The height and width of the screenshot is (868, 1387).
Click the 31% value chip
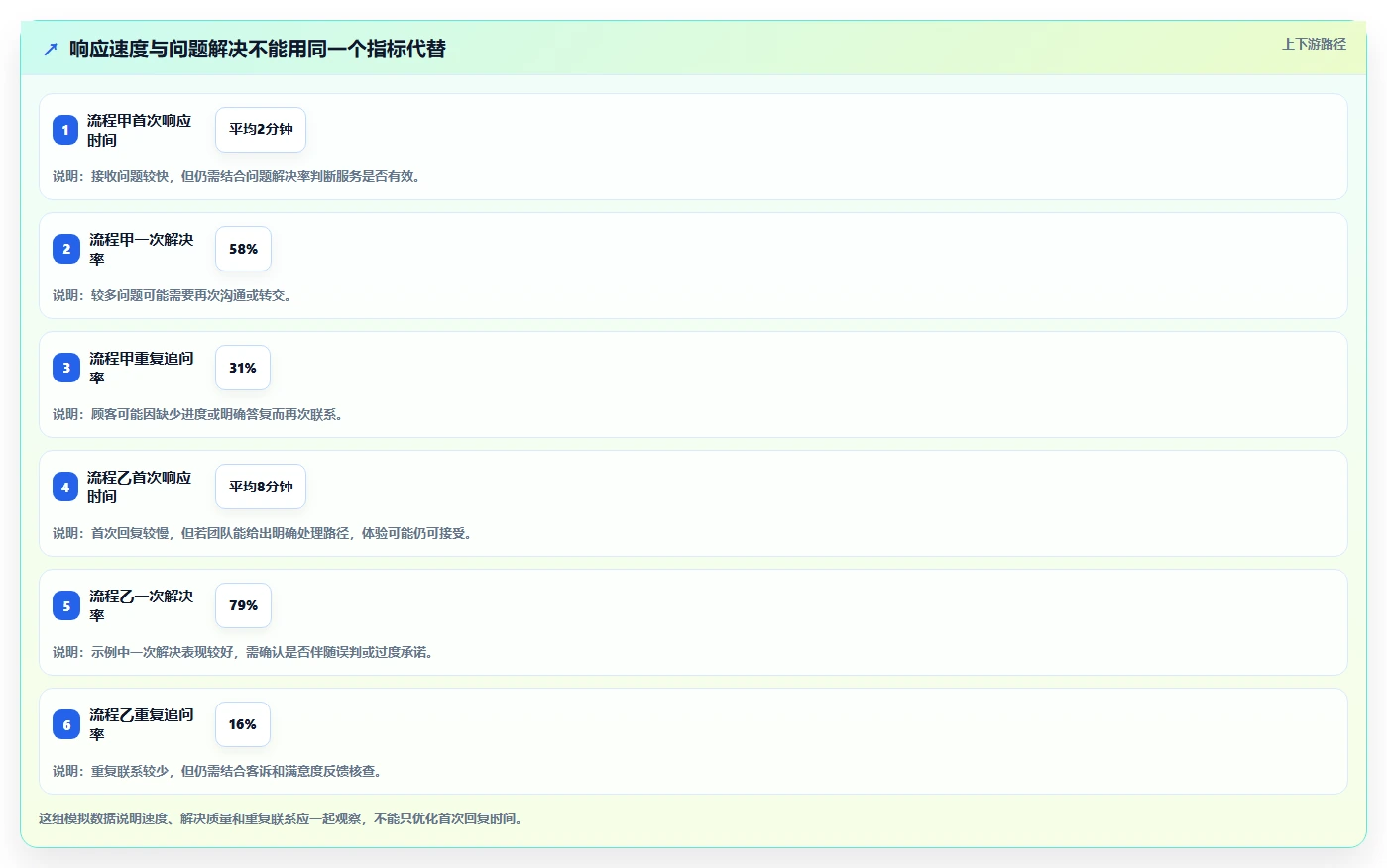point(243,368)
